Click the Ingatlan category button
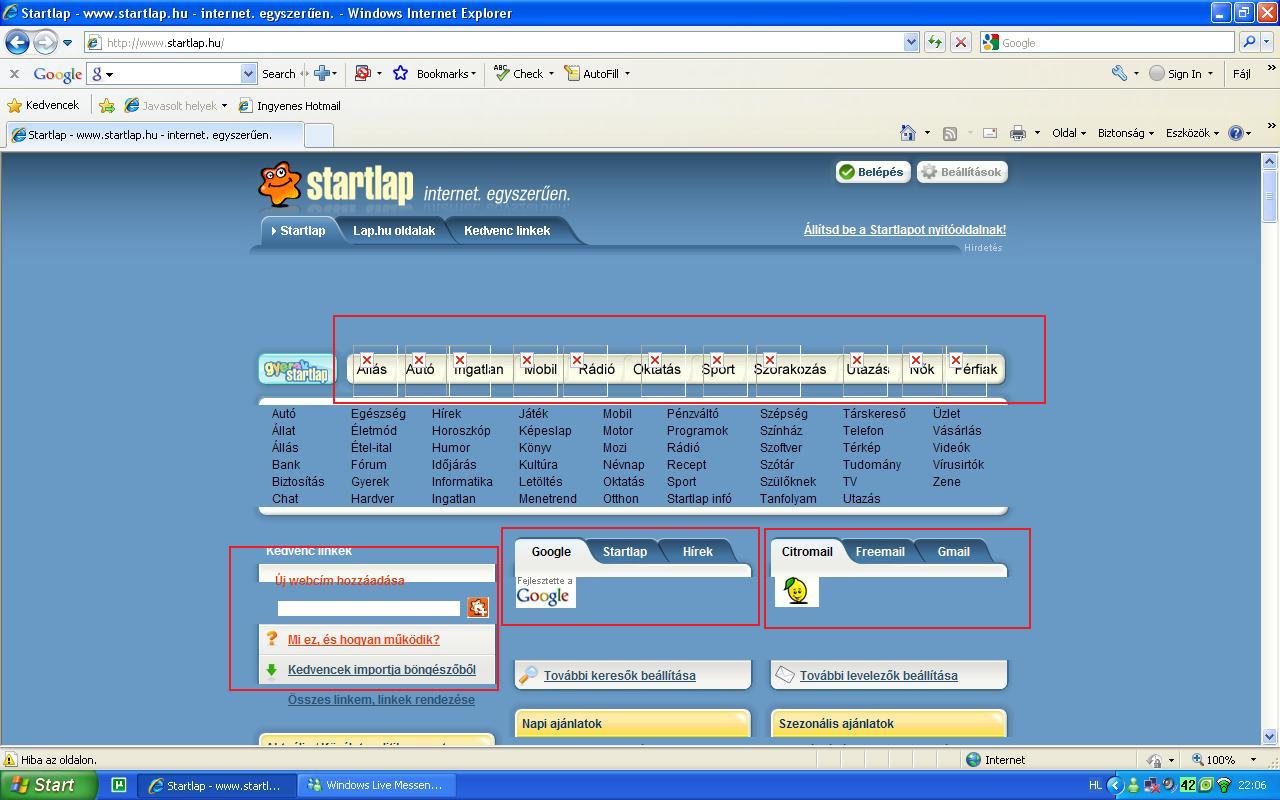The width and height of the screenshot is (1280, 800). click(x=478, y=369)
